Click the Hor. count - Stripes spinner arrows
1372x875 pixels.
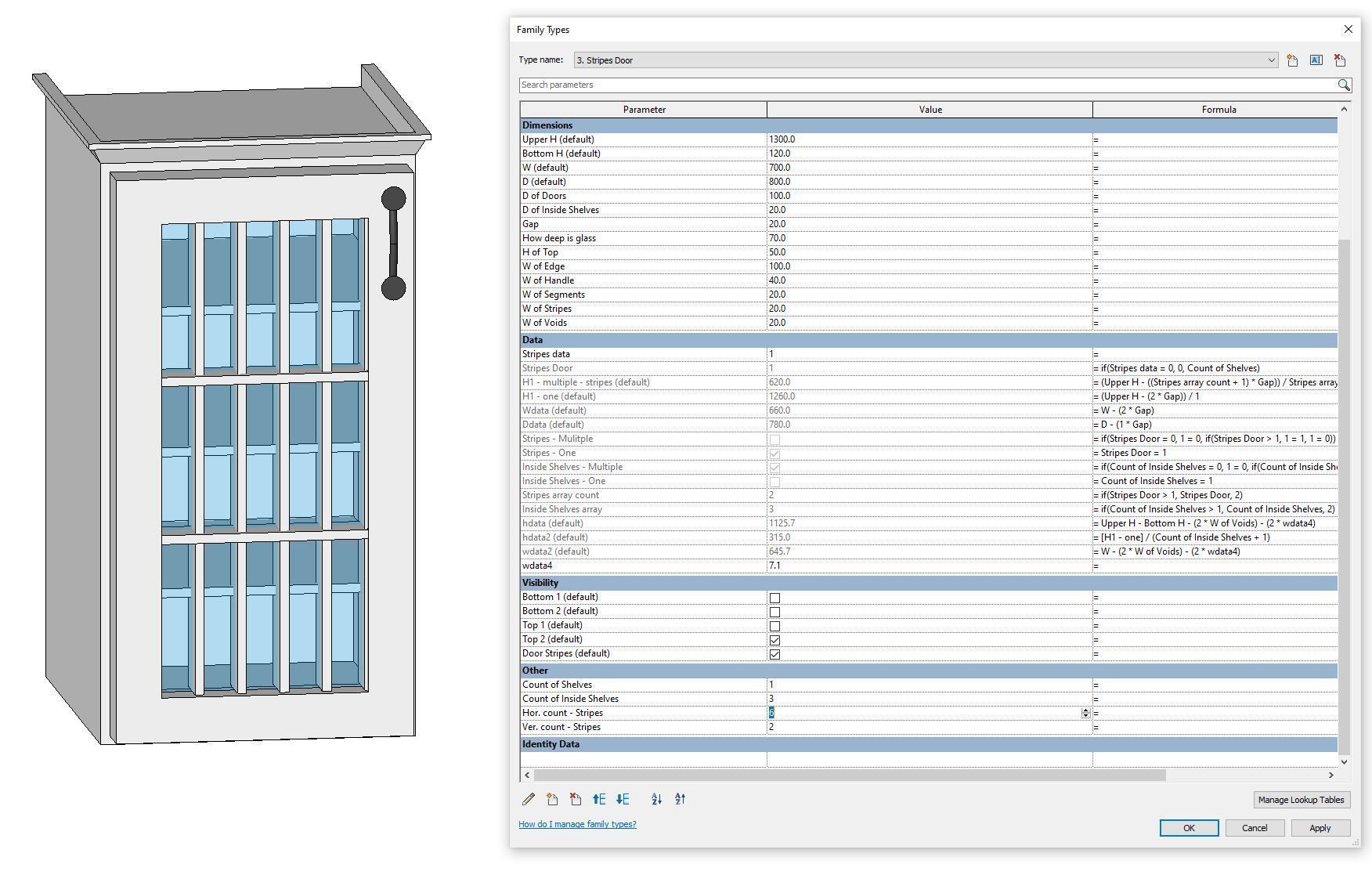coord(1085,713)
